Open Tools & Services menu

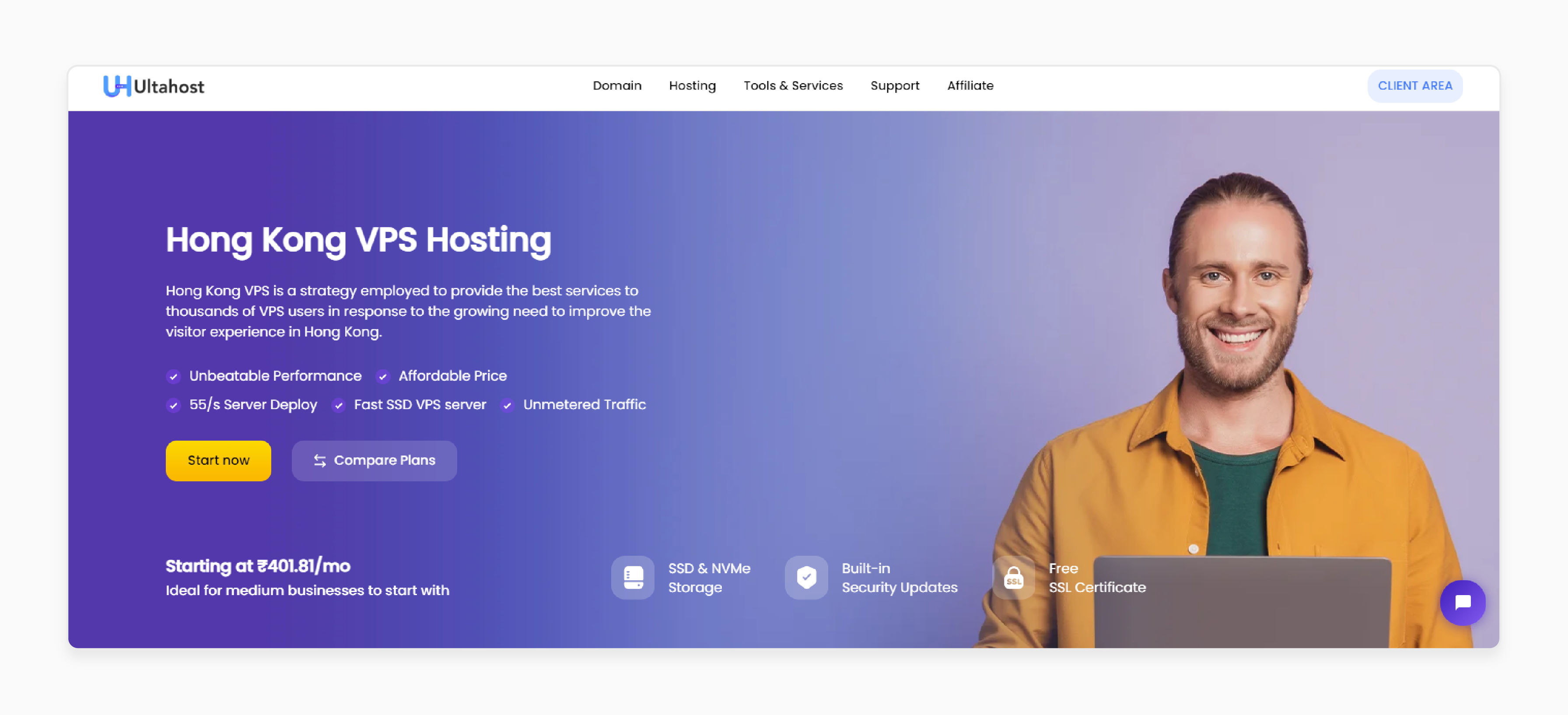(792, 86)
